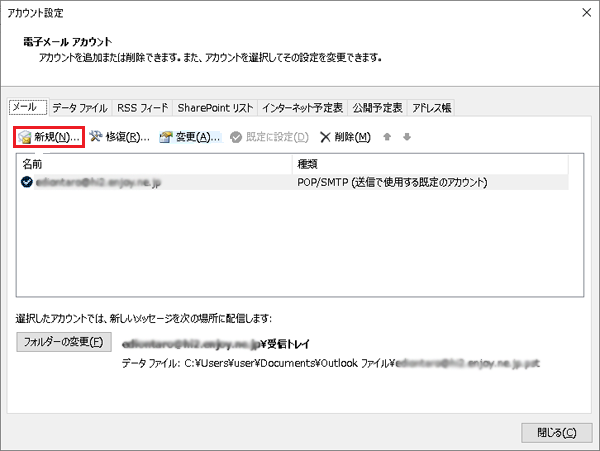The image size is (600, 451).
Task: Switch to the SharePoint リスト tab
Action: click(215, 108)
